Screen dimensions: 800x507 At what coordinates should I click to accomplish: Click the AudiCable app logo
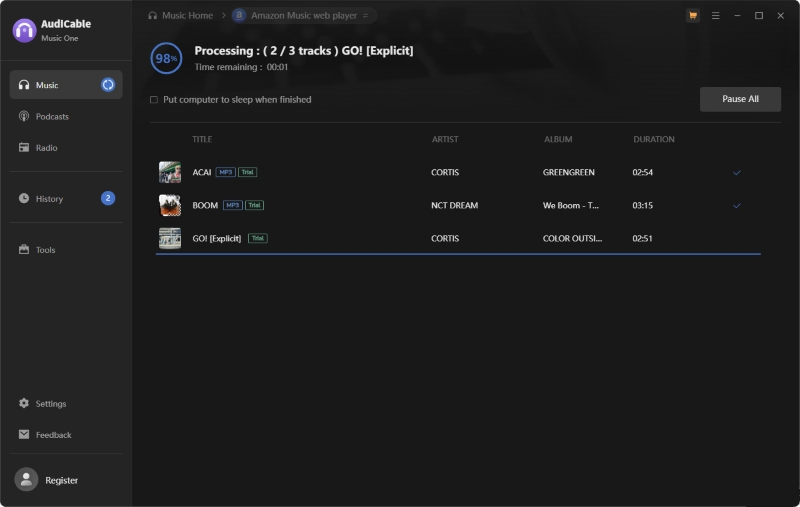coord(24,31)
